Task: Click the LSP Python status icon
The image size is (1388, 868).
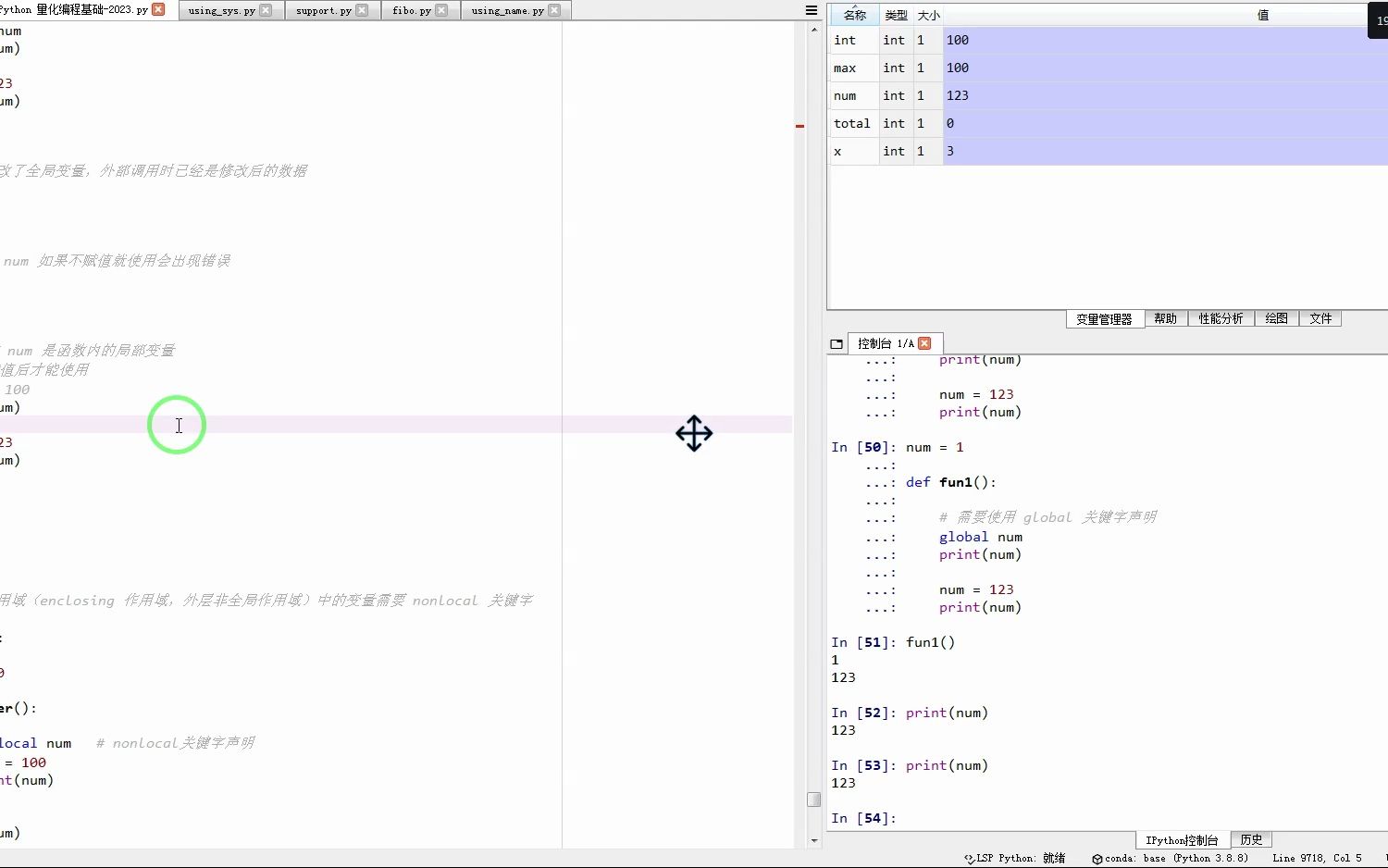Action: [x=969, y=858]
